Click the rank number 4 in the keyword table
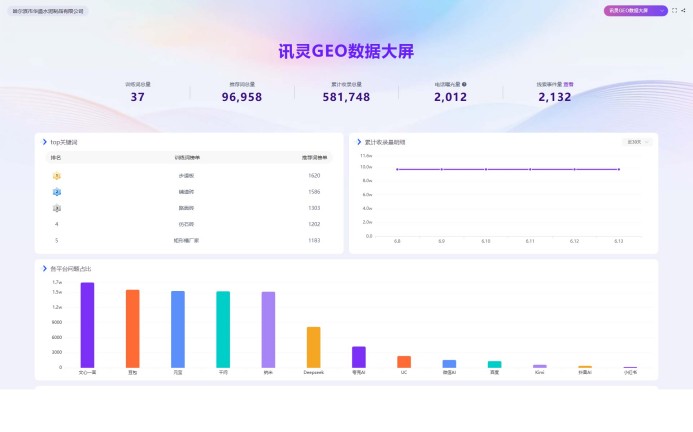 pos(57,224)
